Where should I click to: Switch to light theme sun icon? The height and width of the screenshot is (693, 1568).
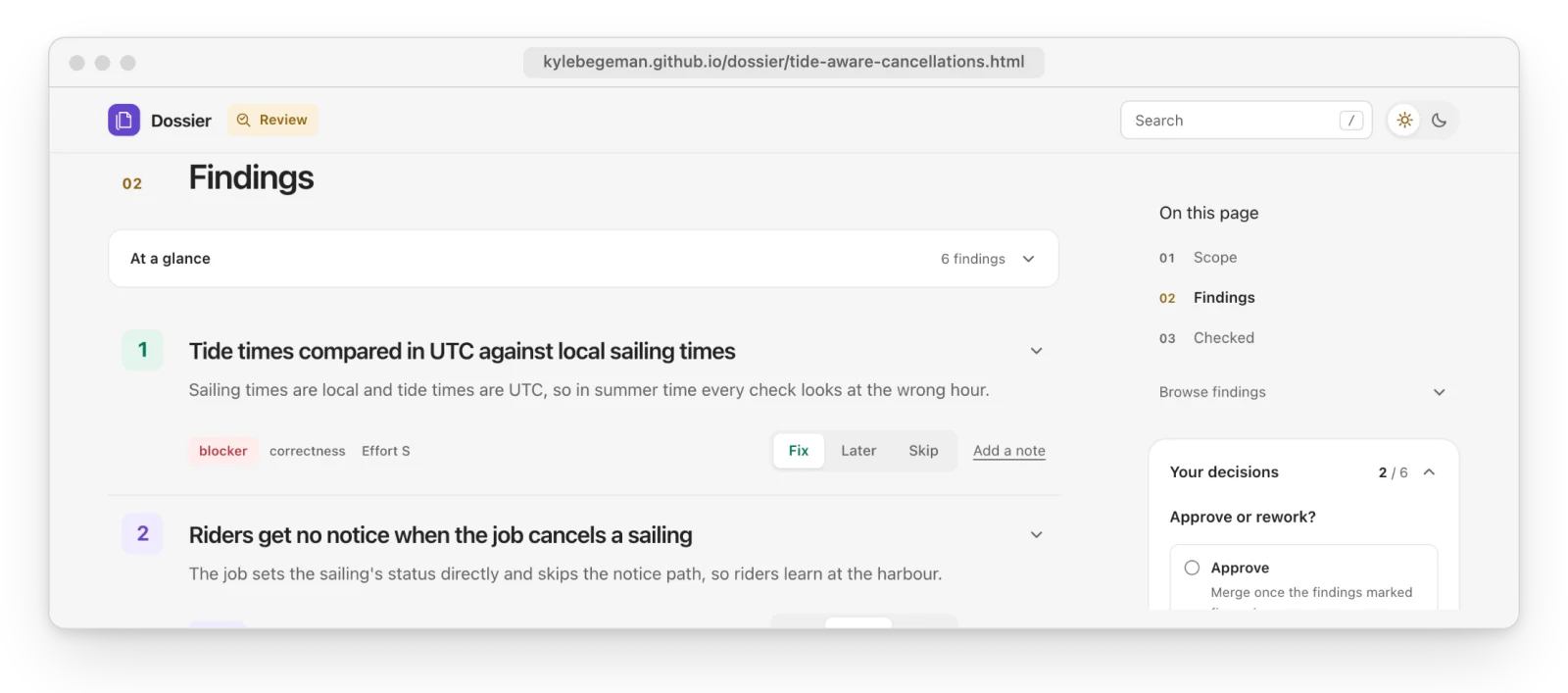[x=1404, y=120]
